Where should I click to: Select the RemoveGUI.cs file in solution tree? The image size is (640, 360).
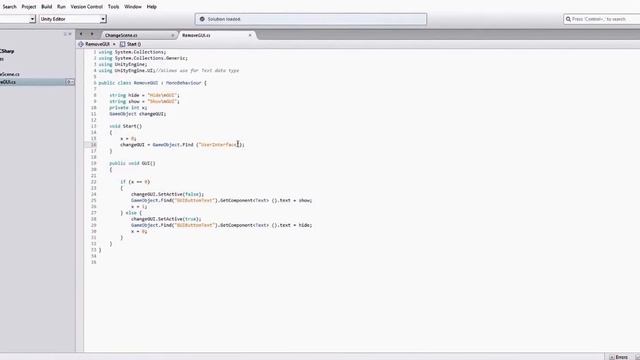[37, 82]
